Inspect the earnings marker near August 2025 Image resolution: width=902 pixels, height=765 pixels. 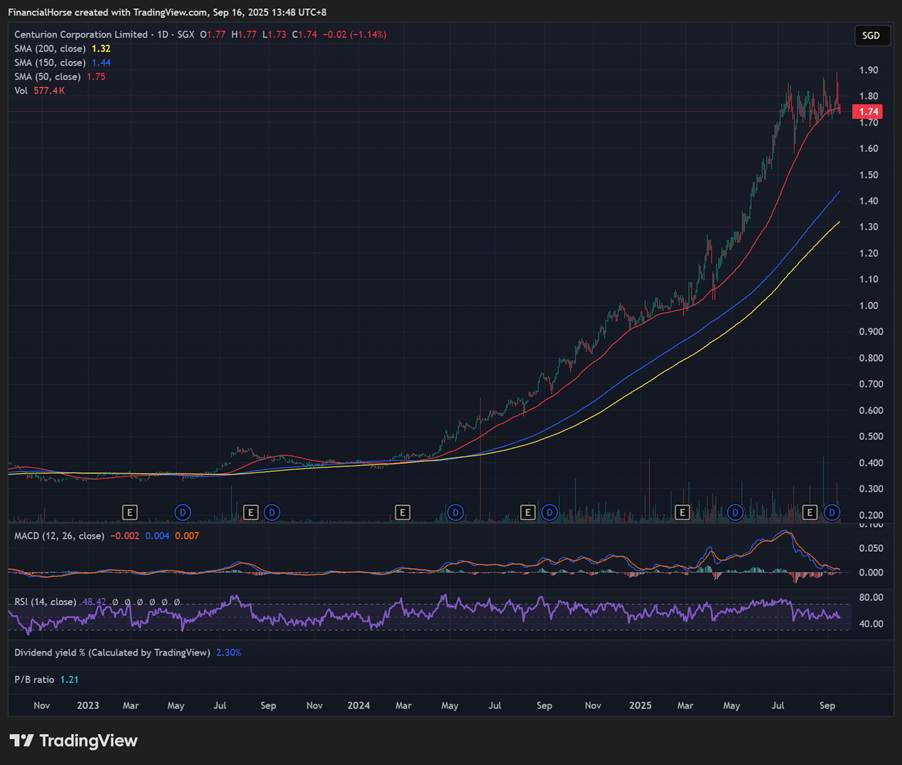(809, 512)
